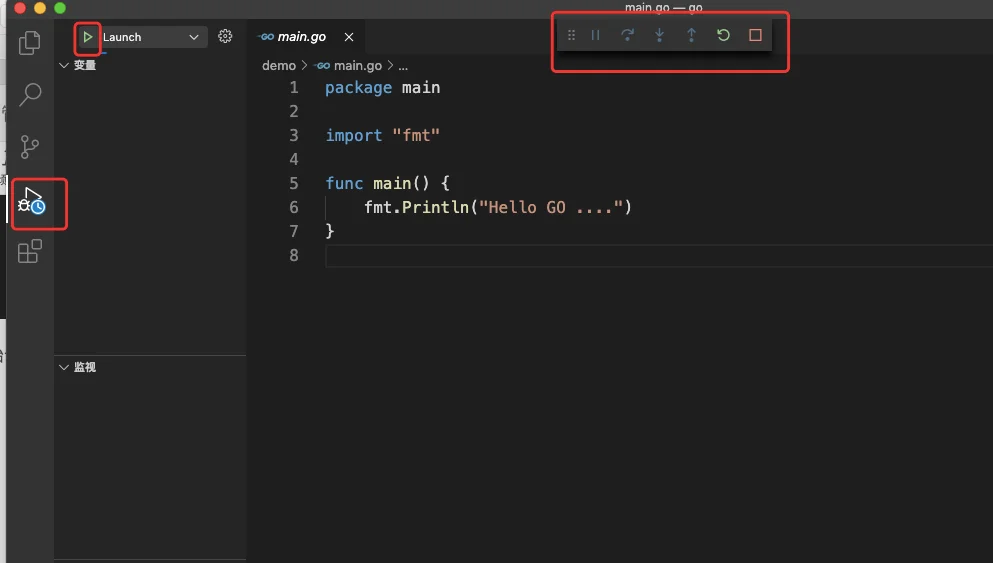
Task: Pause the debug session
Action: 595,35
